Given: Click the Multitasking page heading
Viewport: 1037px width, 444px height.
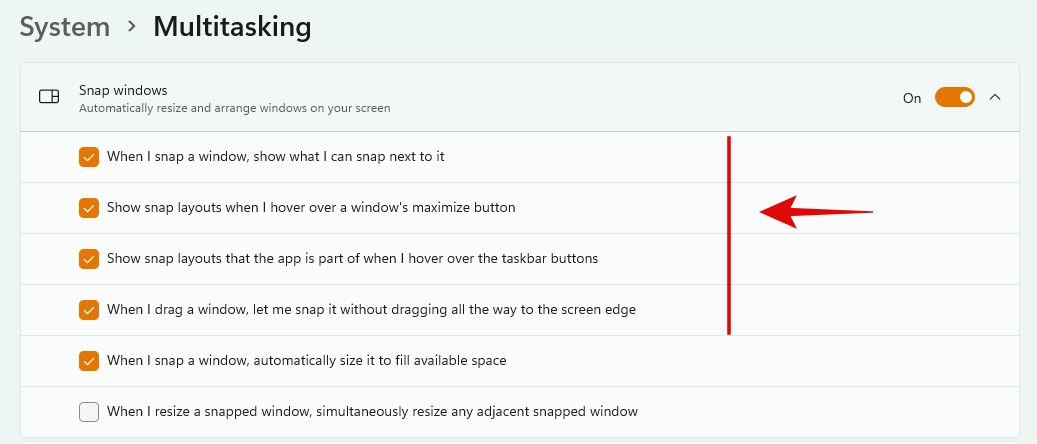Looking at the screenshot, I should [x=232, y=27].
